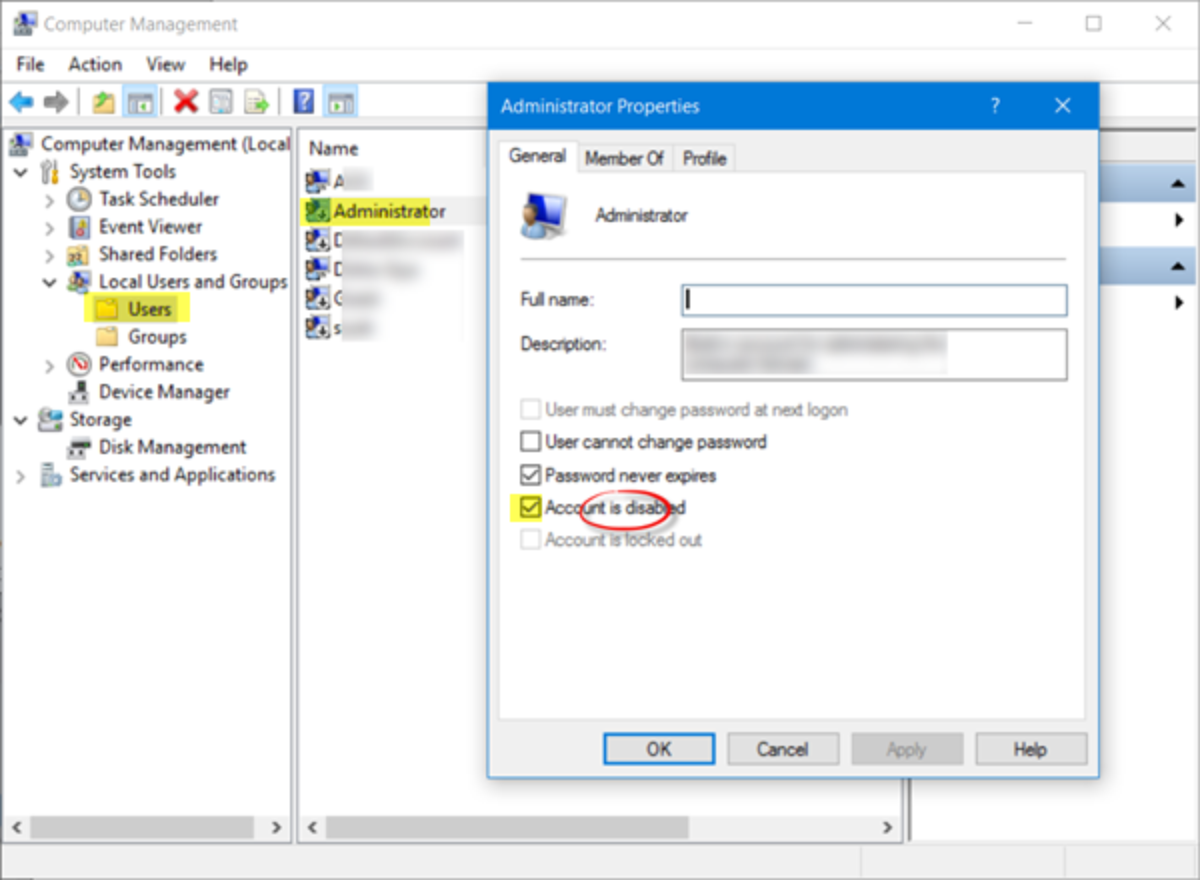
Task: Open the View menu
Action: click(166, 64)
